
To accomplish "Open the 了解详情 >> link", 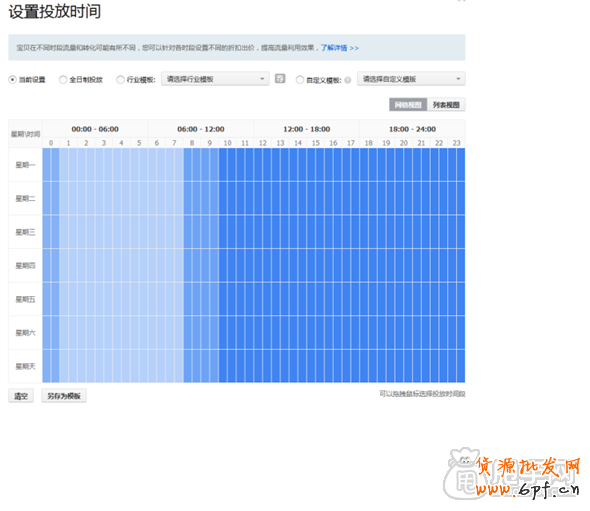I will pos(339,48).
